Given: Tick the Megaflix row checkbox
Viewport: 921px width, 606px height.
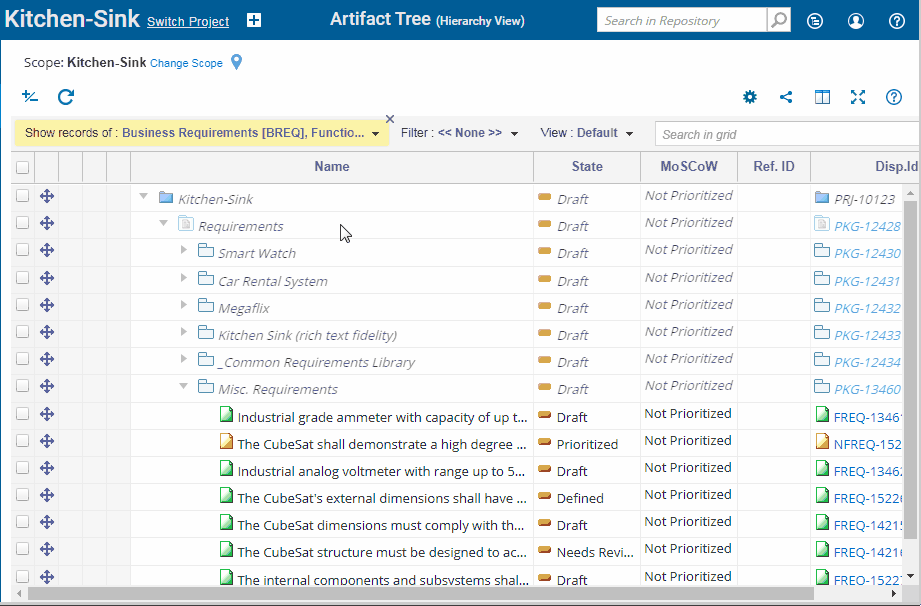Looking at the screenshot, I should [22, 304].
